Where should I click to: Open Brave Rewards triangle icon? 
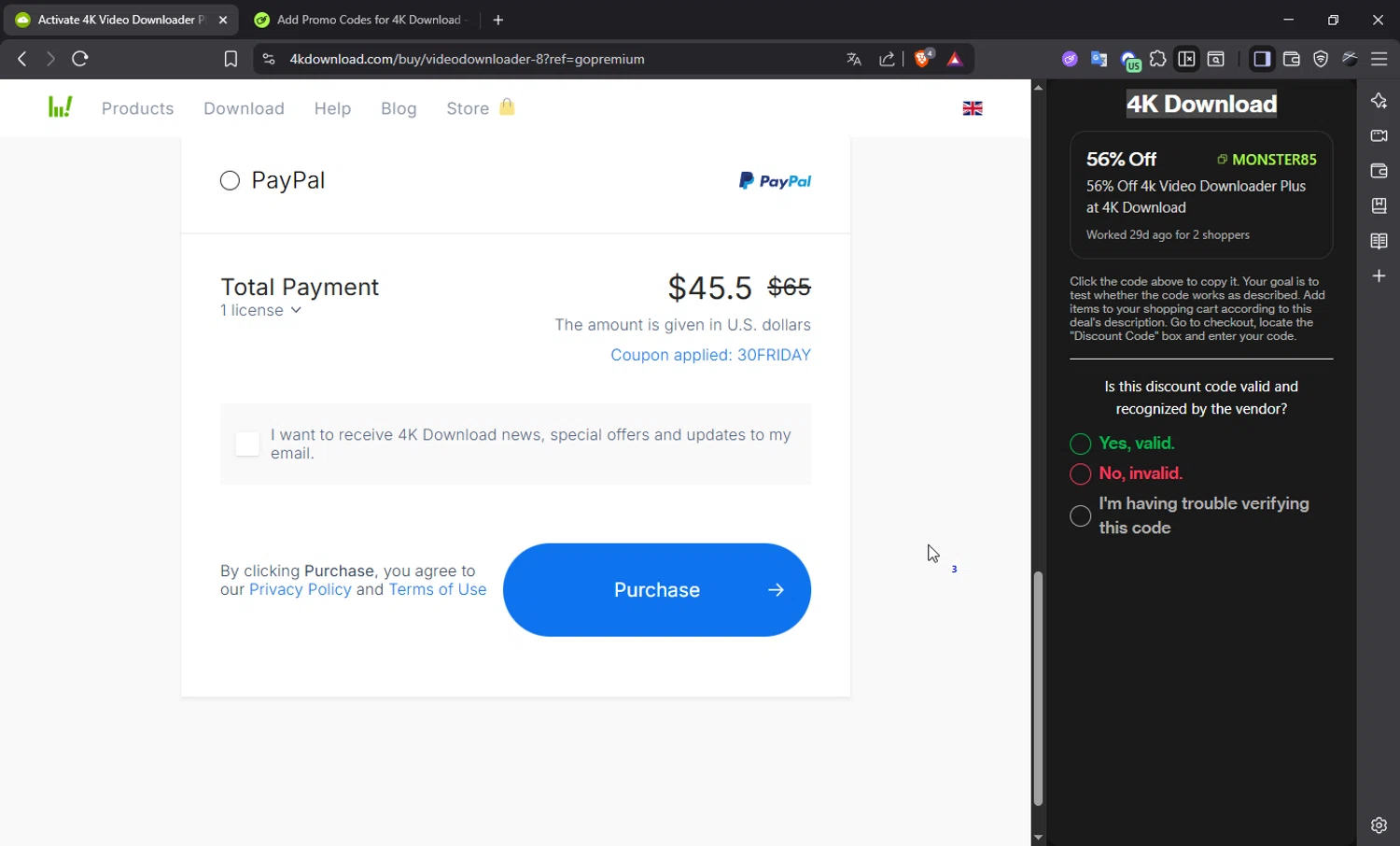tap(955, 59)
